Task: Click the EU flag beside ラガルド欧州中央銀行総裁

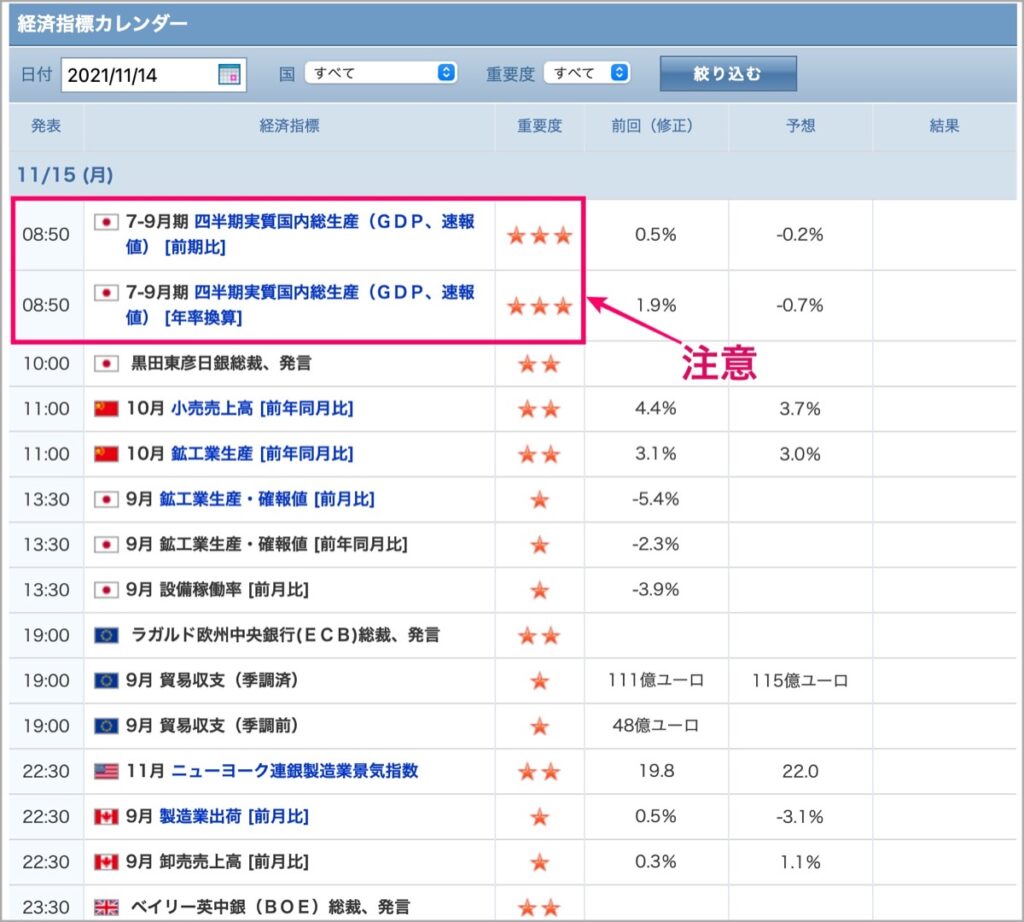Action: 106,635
